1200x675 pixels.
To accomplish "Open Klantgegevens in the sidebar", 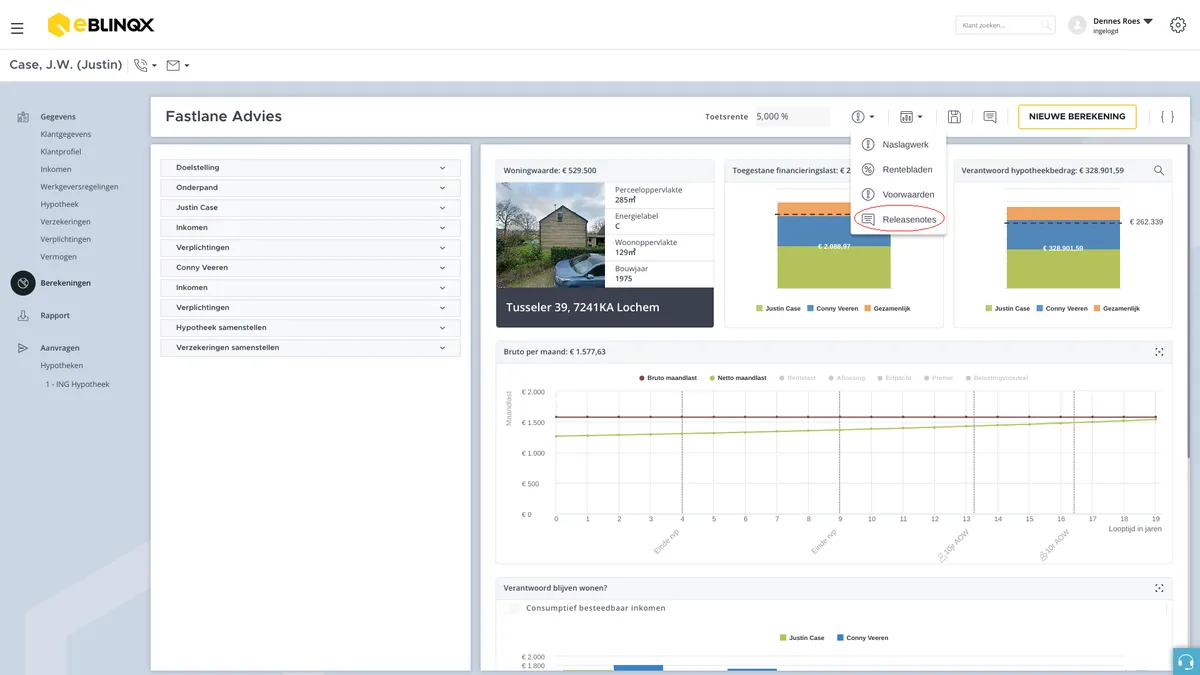I will (x=66, y=134).
